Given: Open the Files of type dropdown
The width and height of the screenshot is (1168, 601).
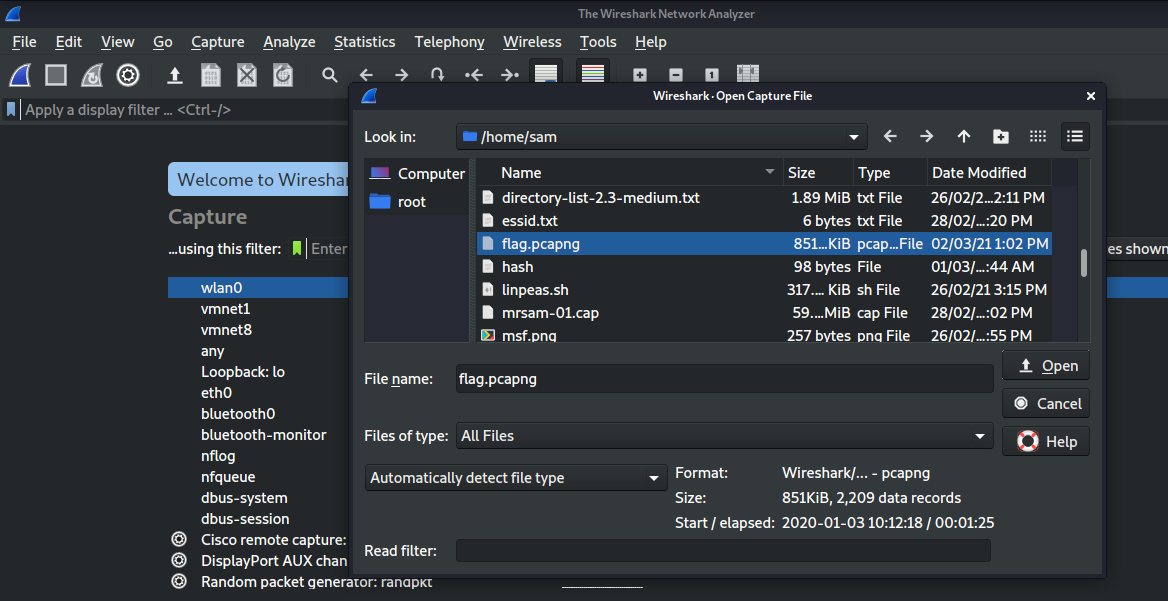Looking at the screenshot, I should coord(980,436).
